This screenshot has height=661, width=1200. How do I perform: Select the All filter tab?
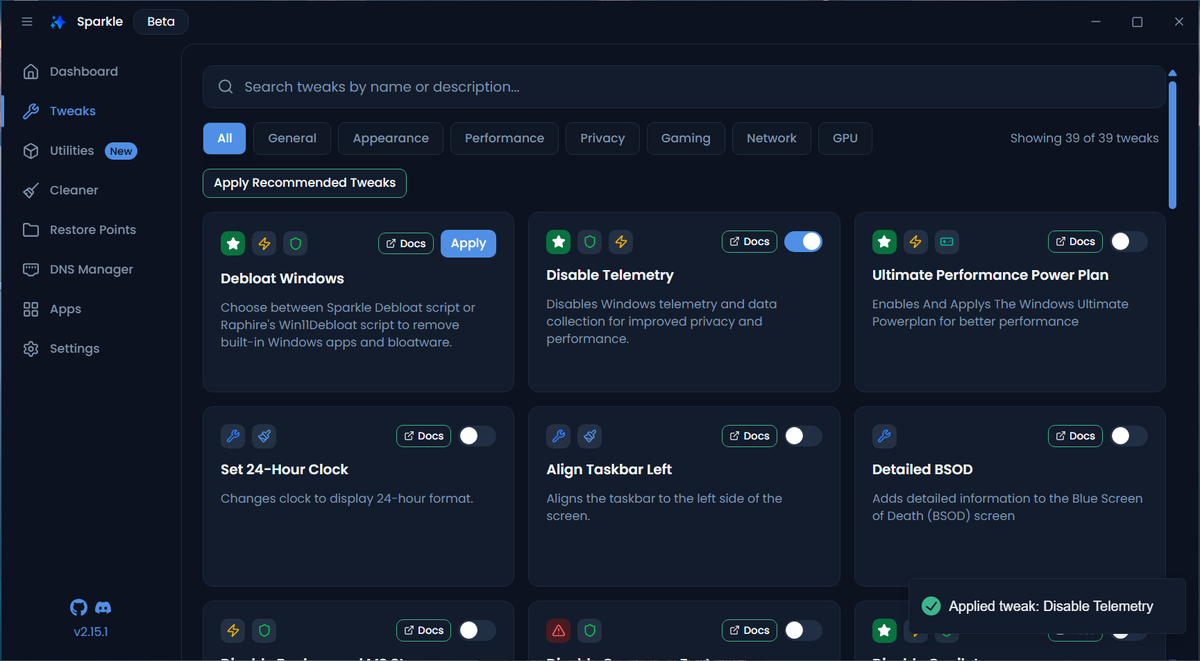click(x=224, y=138)
